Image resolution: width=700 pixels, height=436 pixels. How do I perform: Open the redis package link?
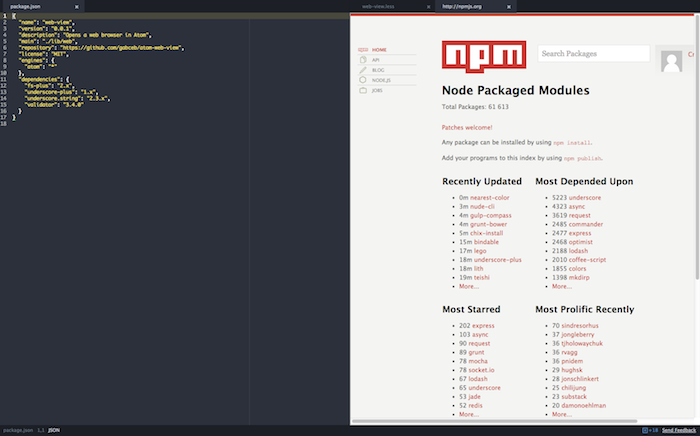click(x=475, y=406)
